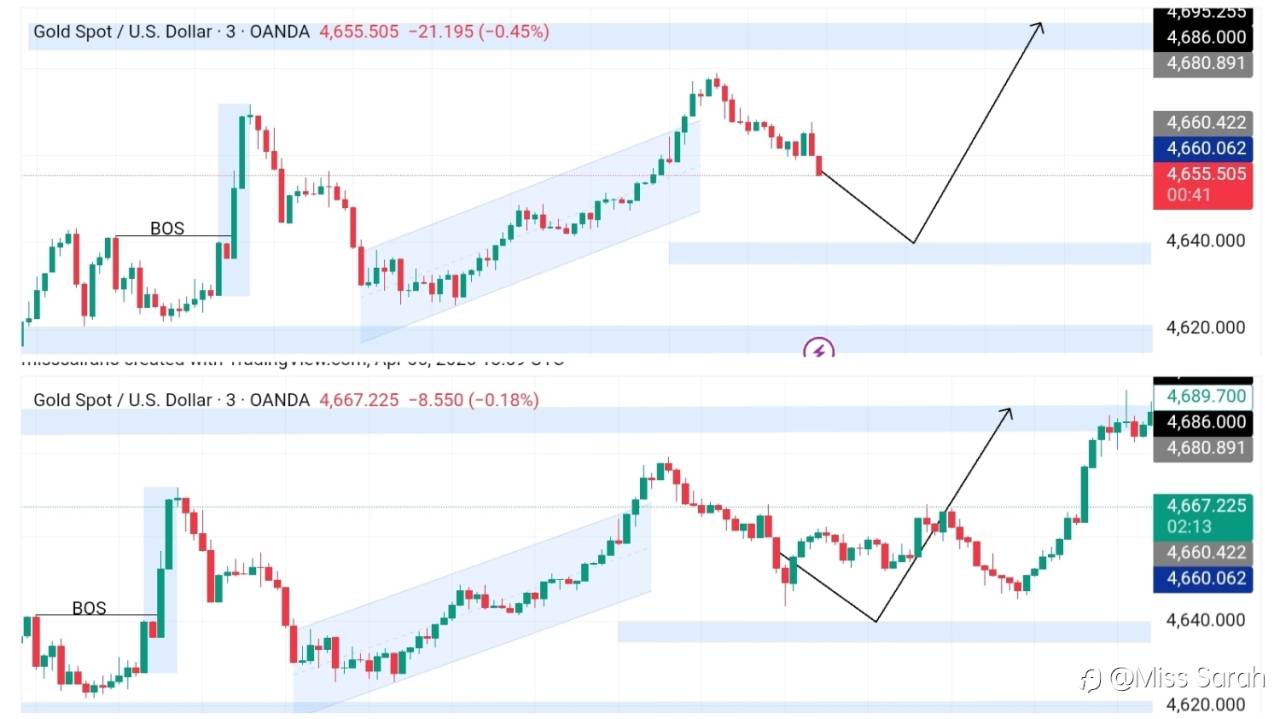Select the red 4,655.505 current price label

(1203, 174)
